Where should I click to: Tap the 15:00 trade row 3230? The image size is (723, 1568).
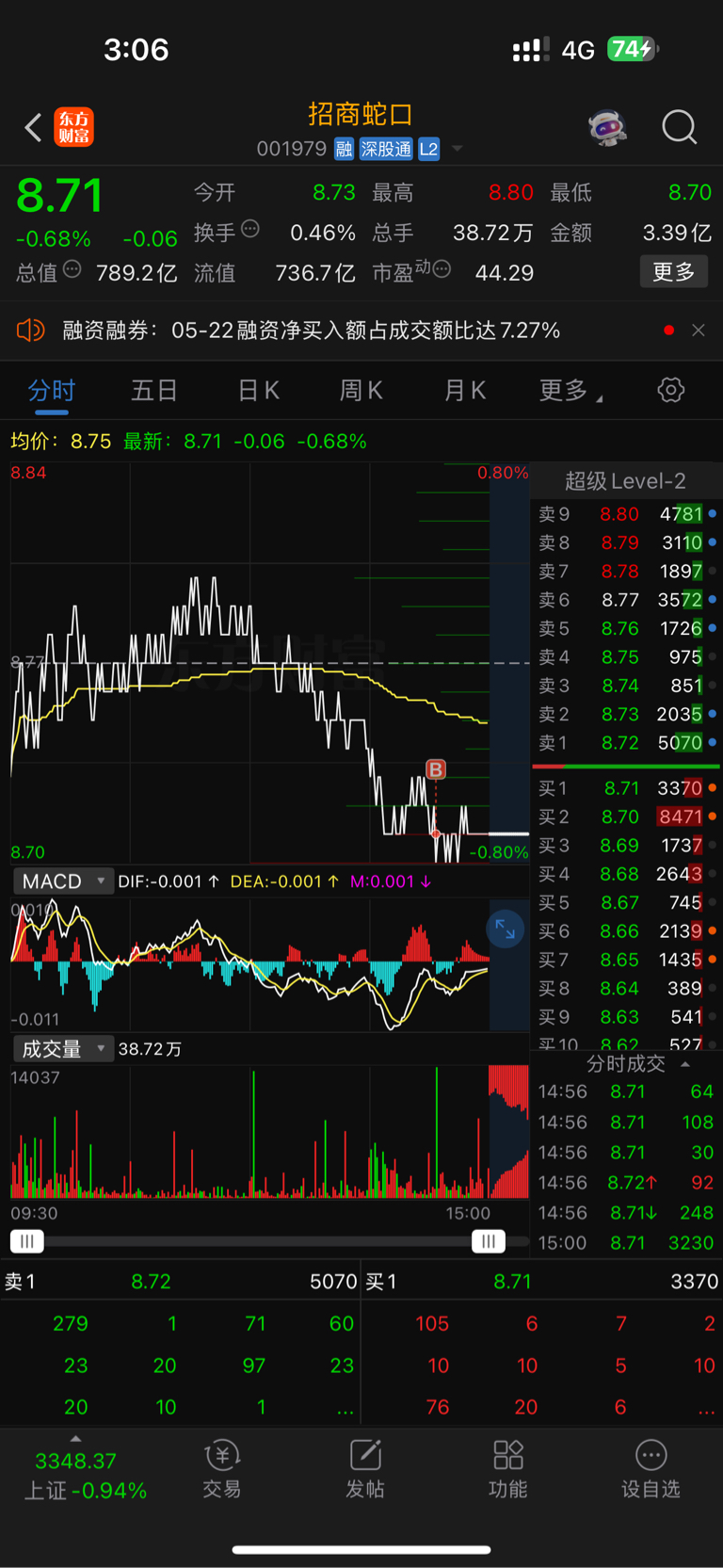tap(626, 1243)
